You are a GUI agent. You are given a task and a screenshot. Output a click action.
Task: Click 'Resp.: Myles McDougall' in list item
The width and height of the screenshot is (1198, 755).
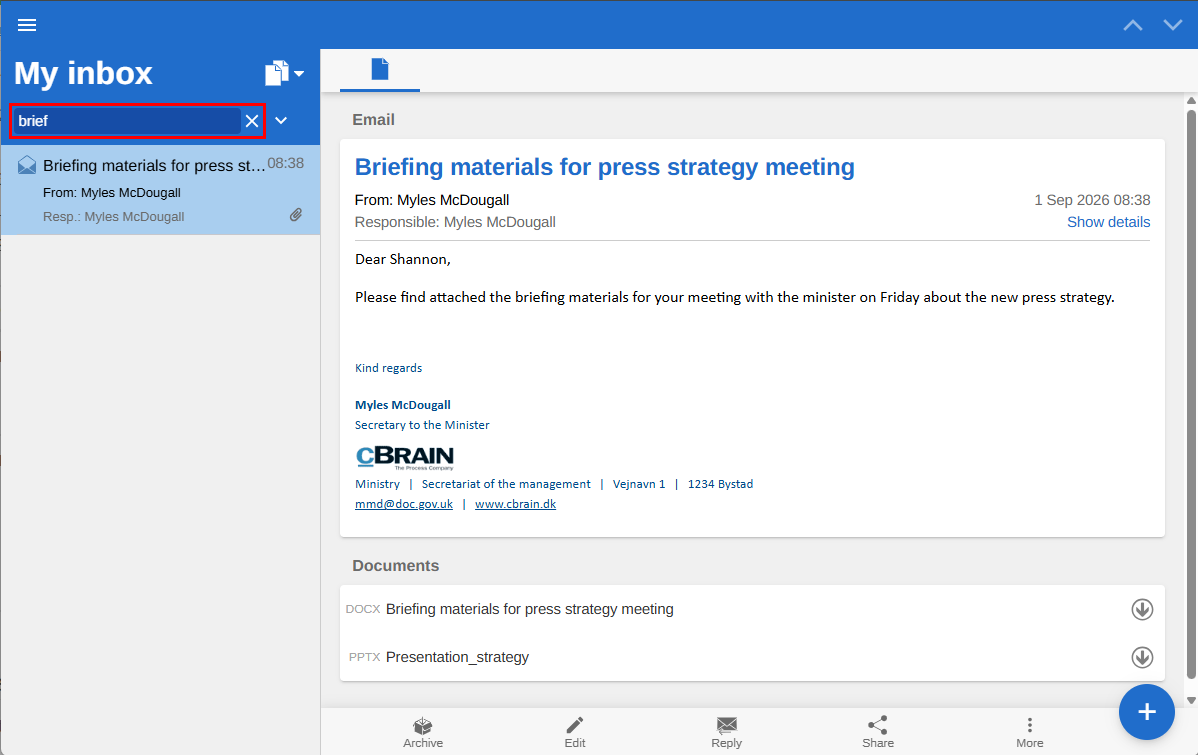coord(113,217)
